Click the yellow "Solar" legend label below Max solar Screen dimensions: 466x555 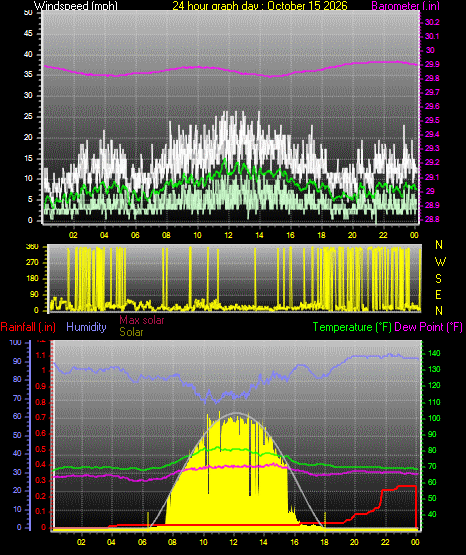[x=131, y=332]
